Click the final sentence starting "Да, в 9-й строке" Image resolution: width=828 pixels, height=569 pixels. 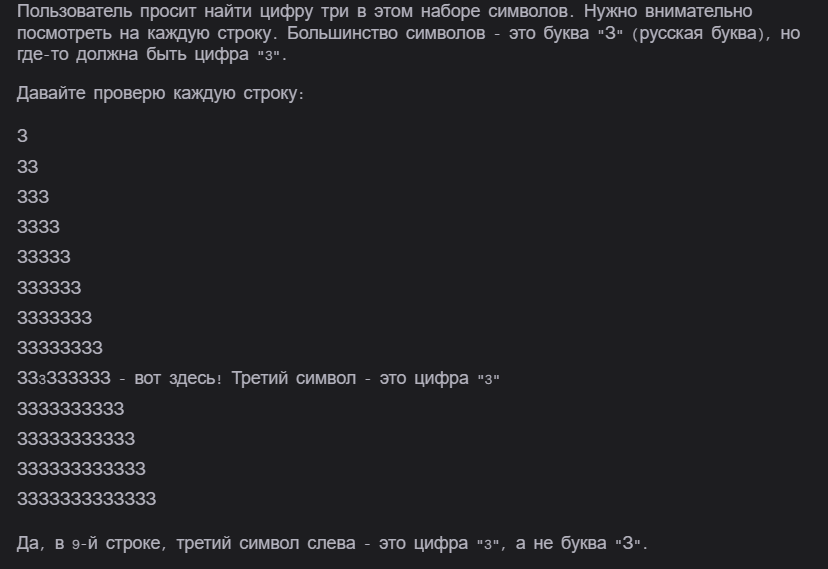(x=333, y=545)
